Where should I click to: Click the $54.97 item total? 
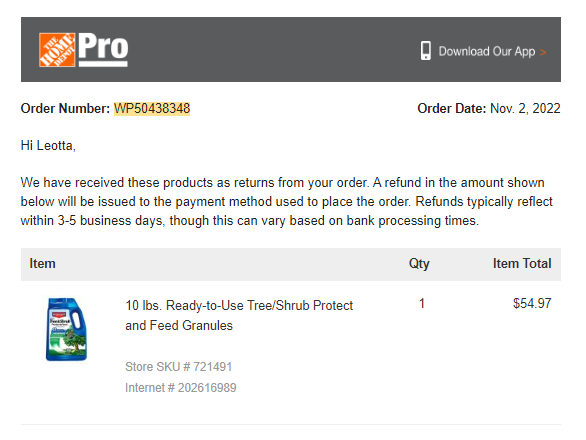[532, 304]
